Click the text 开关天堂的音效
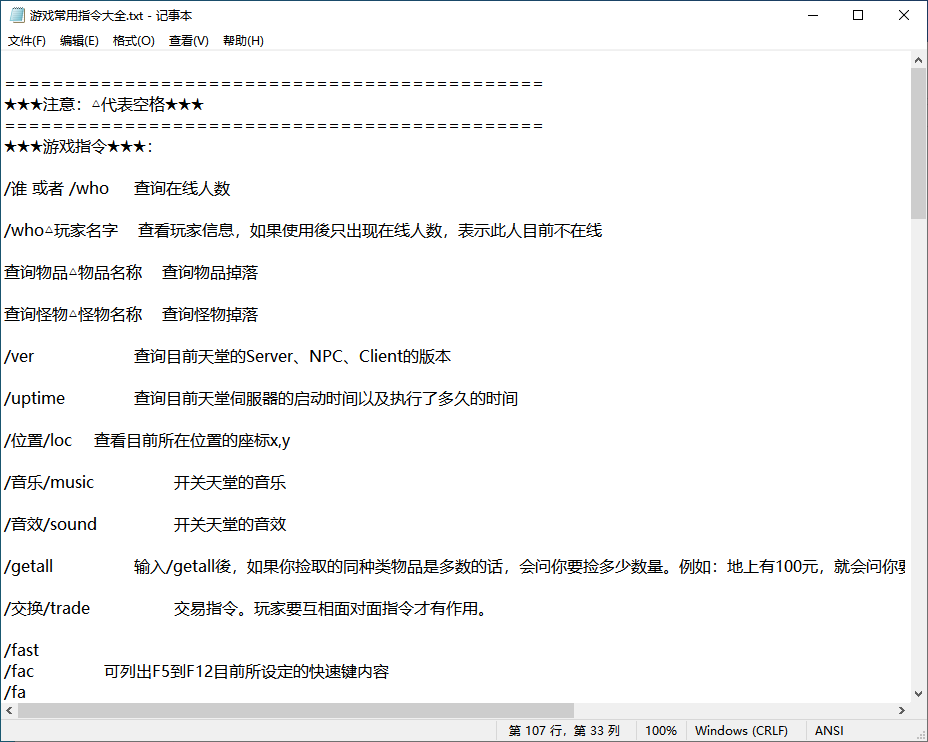The height and width of the screenshot is (742, 928). [x=230, y=525]
